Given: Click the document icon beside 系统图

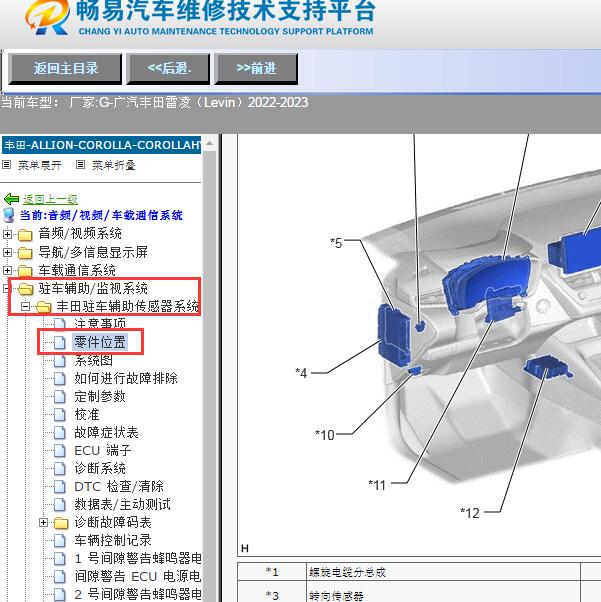Looking at the screenshot, I should pos(60,360).
